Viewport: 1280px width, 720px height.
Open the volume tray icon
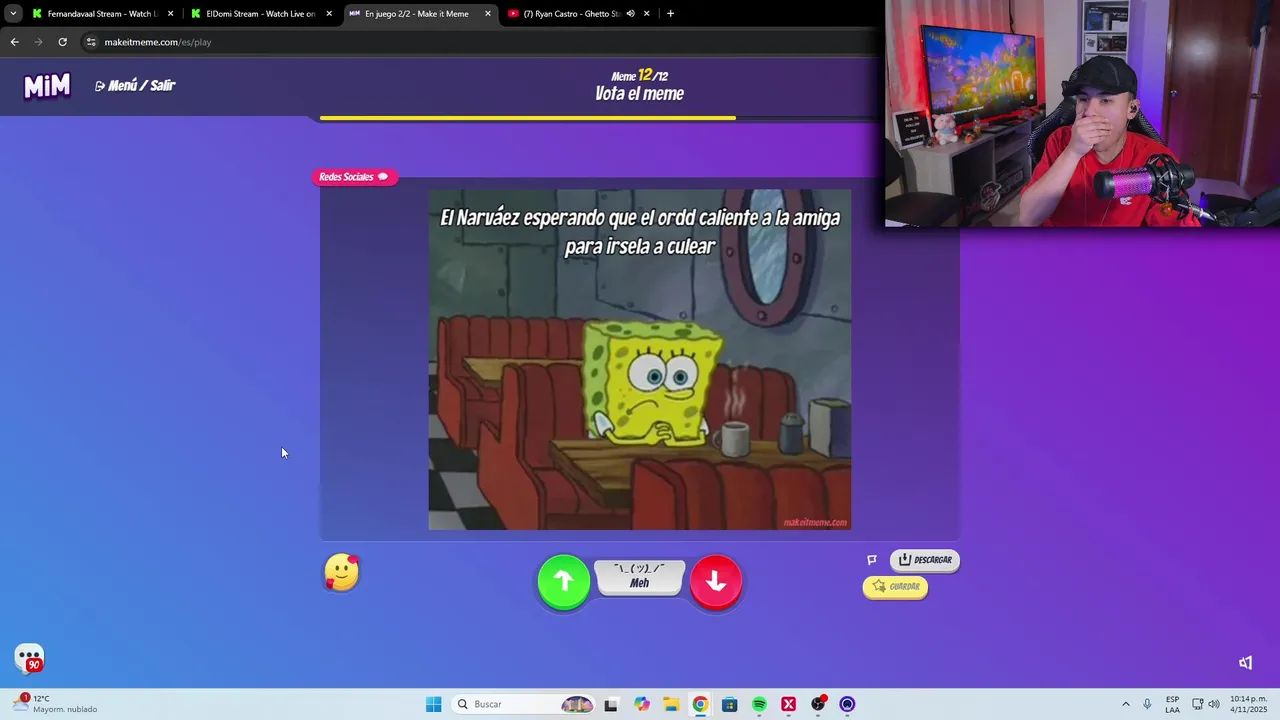coord(1214,704)
